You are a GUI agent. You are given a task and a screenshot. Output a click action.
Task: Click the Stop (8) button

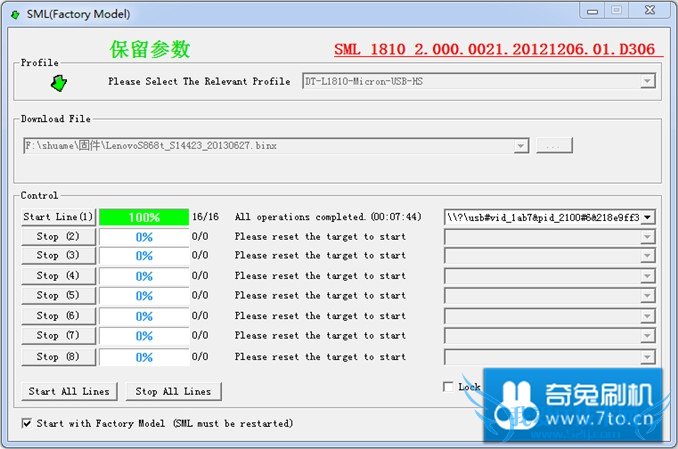(x=58, y=357)
